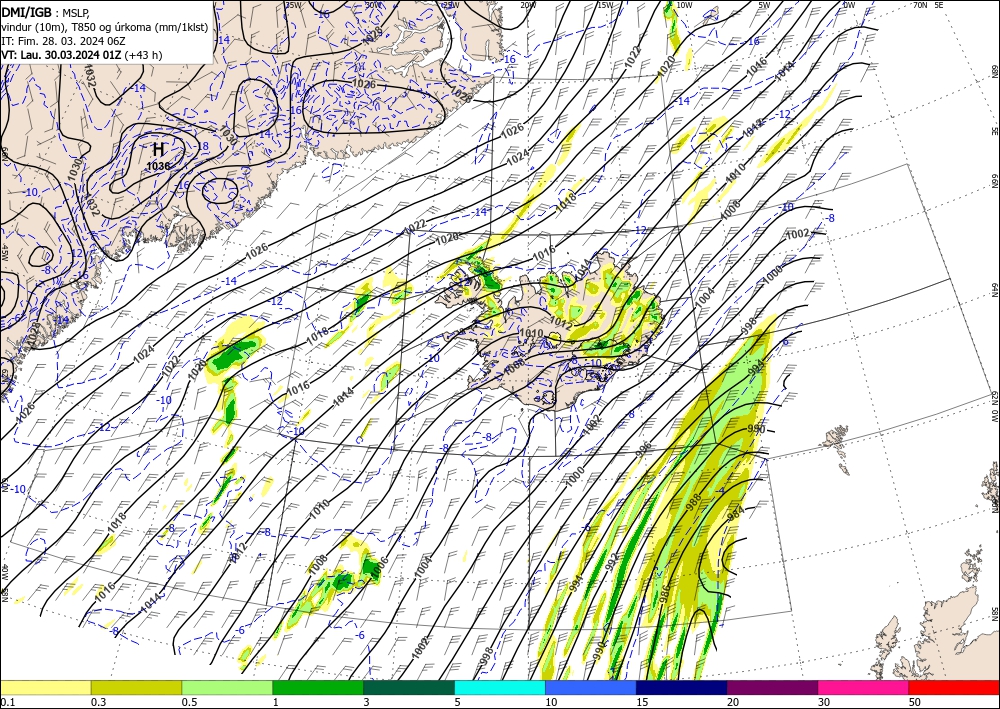Click the legend value label 0.5
This screenshot has height=709, width=1000.
[189, 702]
